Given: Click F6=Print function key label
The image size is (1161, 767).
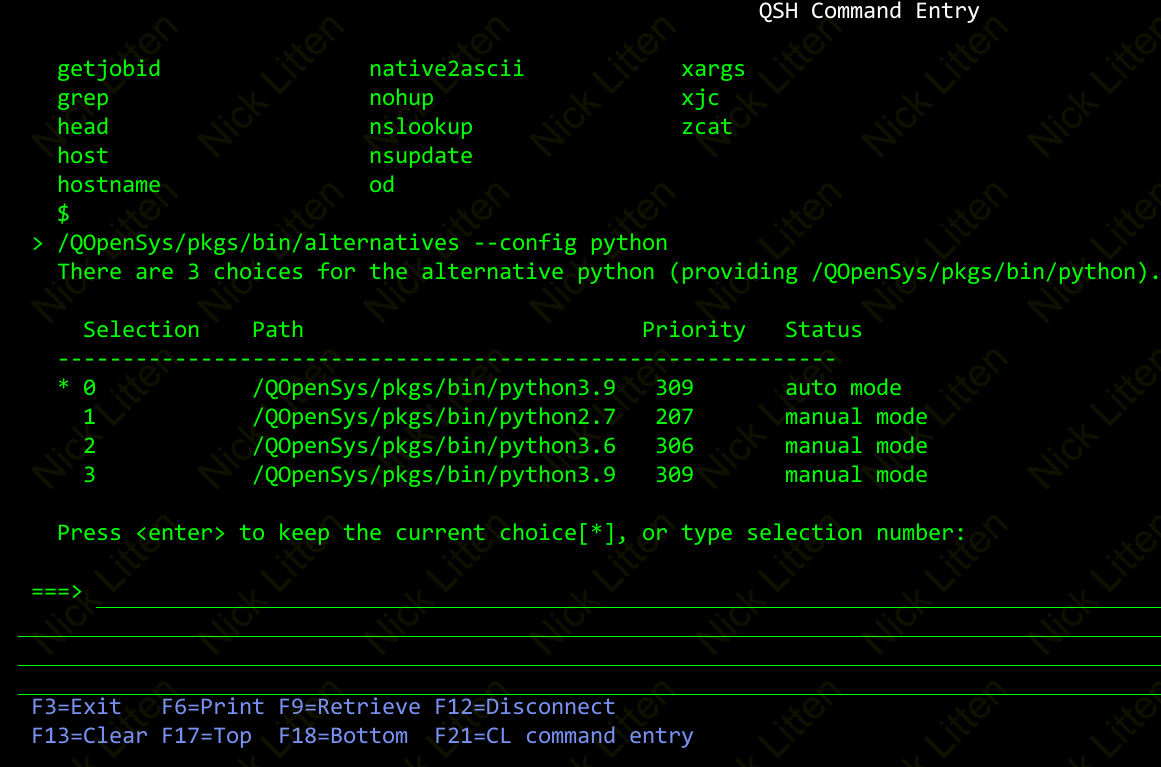Looking at the screenshot, I should (x=213, y=706).
